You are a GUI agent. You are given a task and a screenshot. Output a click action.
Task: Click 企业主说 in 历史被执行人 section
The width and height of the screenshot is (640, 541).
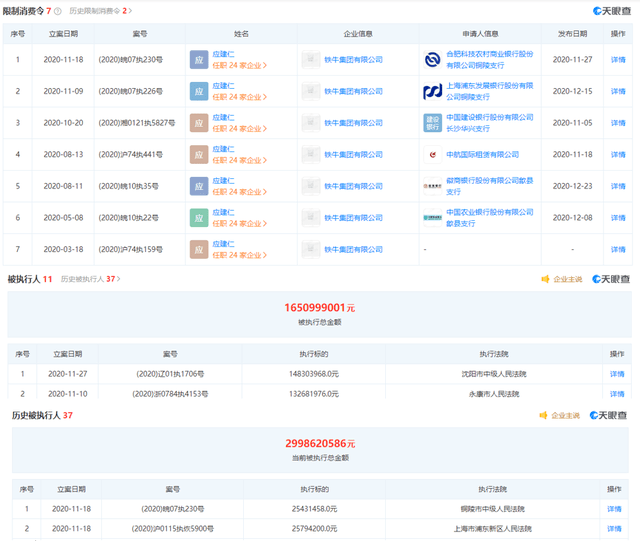565,416
